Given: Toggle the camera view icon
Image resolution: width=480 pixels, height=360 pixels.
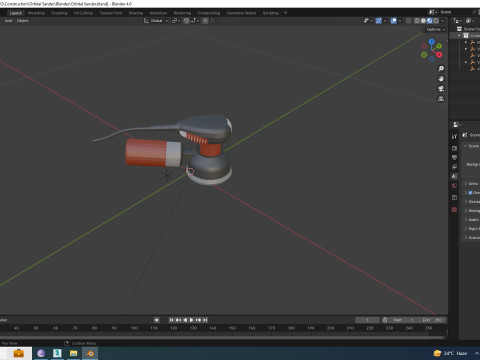Looking at the screenshot, I should click(x=441, y=89).
